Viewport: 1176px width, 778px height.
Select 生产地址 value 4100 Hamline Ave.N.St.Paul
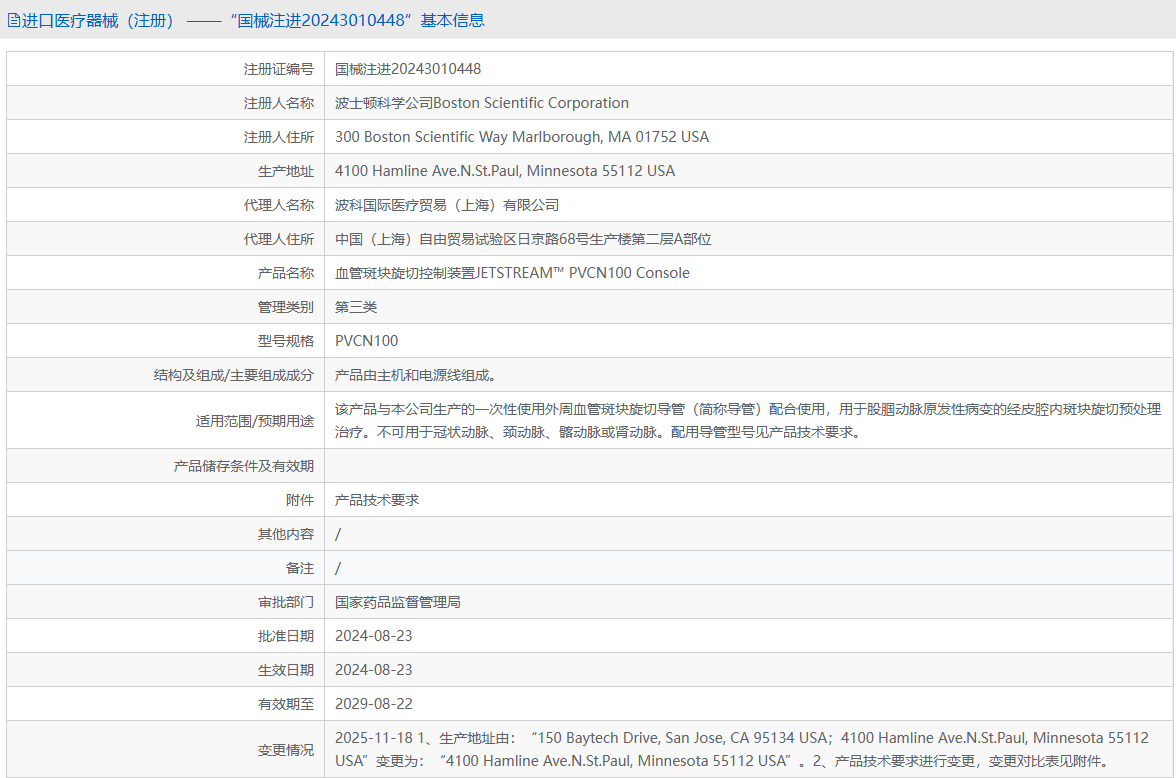coord(505,171)
